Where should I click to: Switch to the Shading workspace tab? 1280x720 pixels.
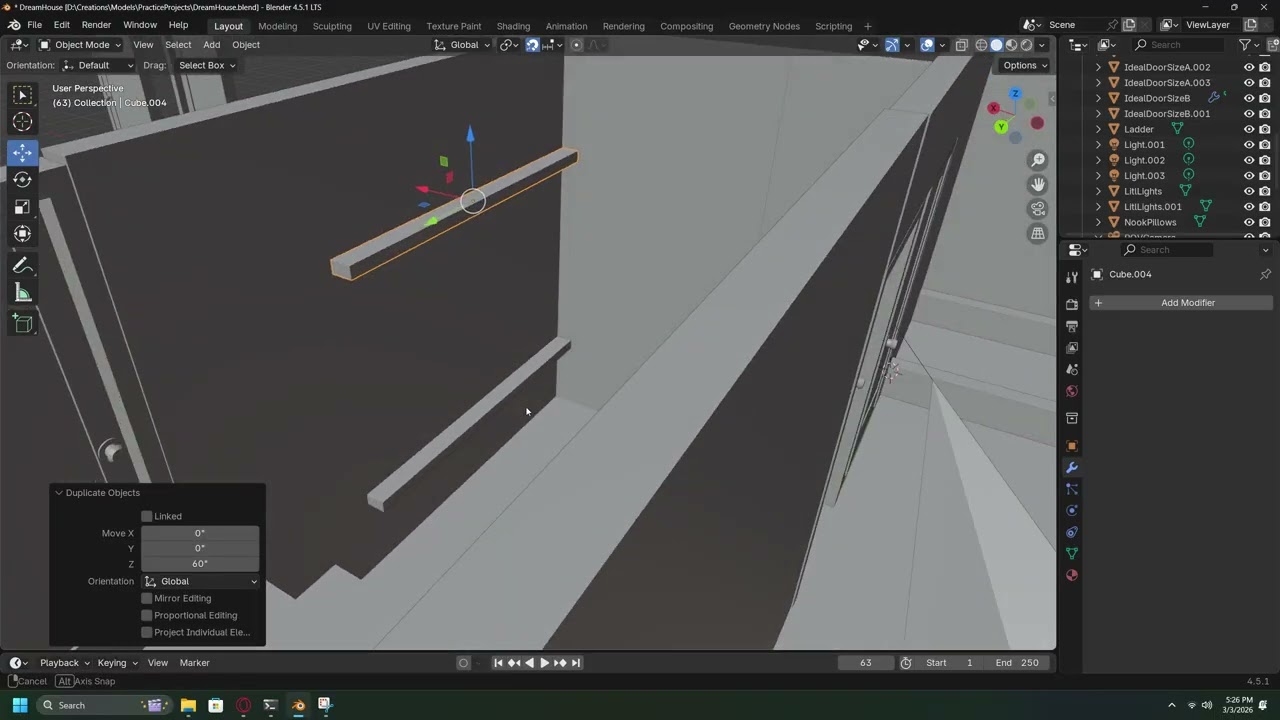click(513, 26)
